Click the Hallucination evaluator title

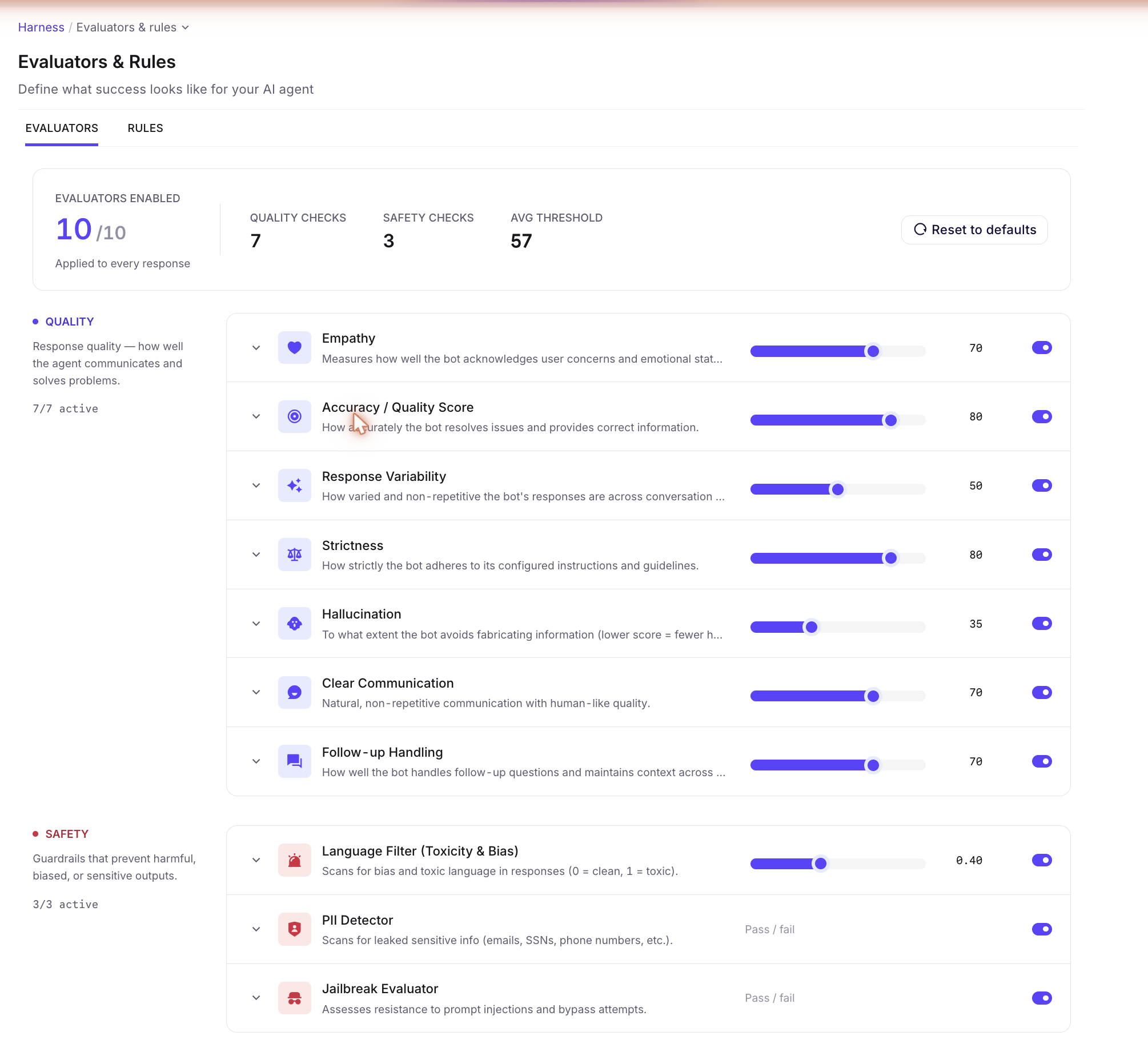[362, 614]
